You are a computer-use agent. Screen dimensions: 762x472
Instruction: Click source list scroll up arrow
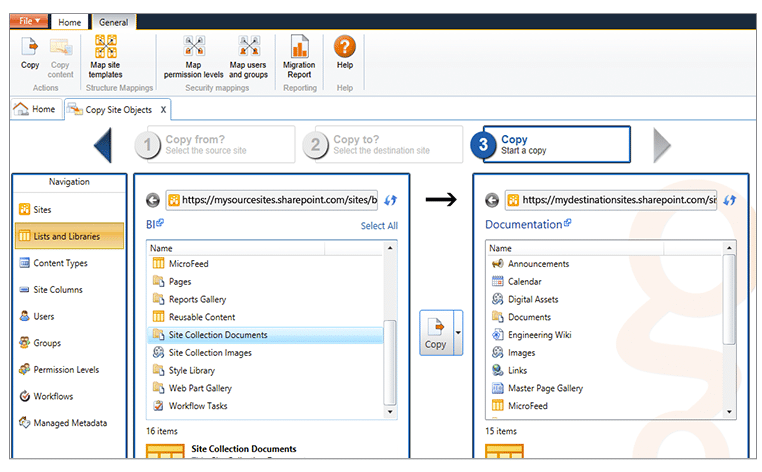pos(390,248)
